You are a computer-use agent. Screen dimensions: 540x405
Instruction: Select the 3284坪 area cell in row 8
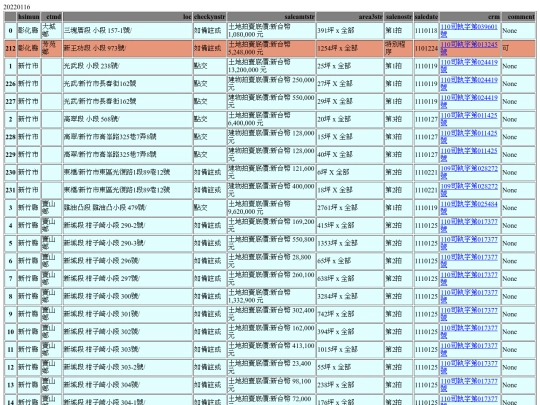(350, 296)
